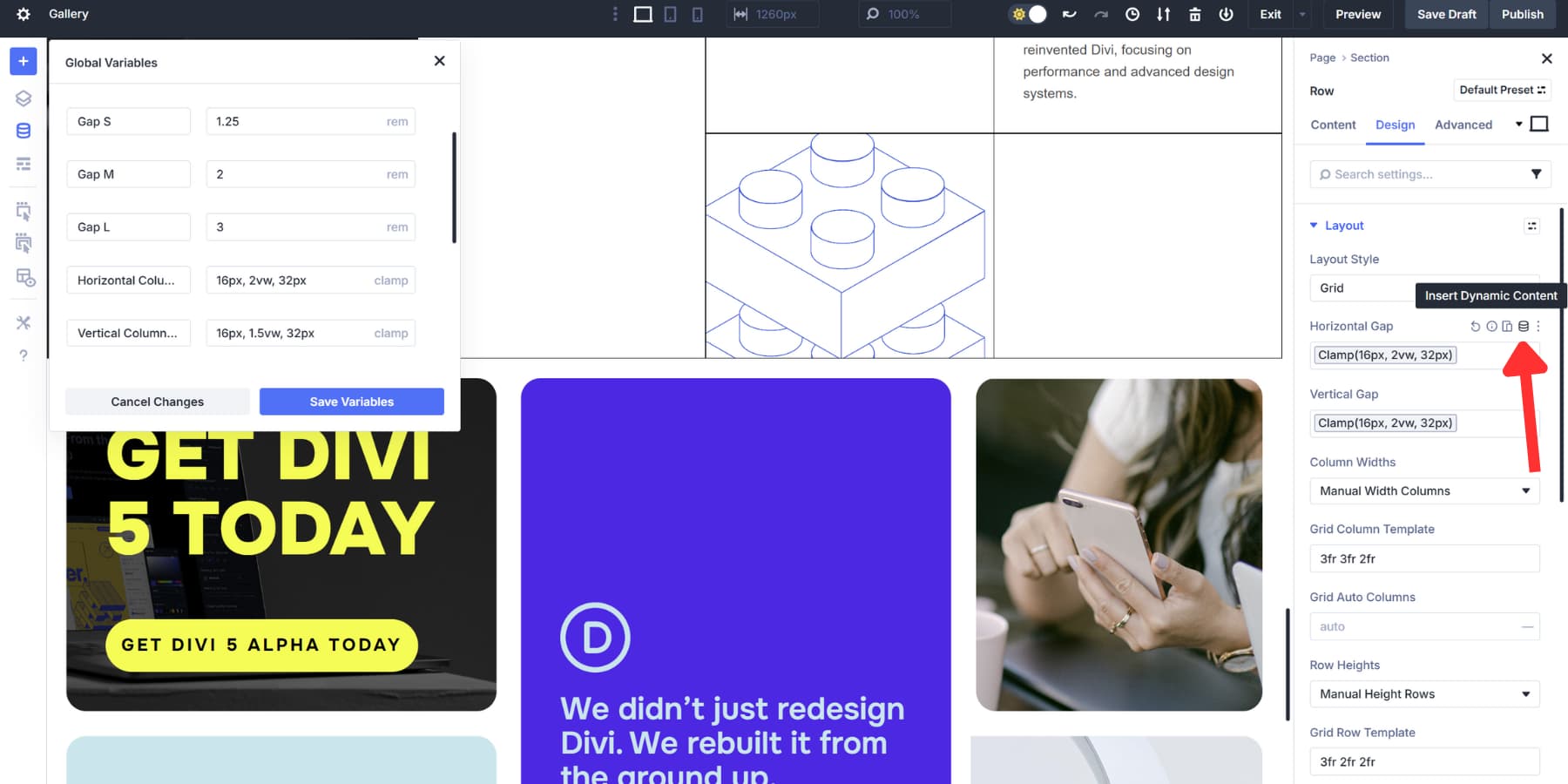1568x784 pixels.
Task: Click the redo arrow in the toolbar
Action: [1100, 14]
